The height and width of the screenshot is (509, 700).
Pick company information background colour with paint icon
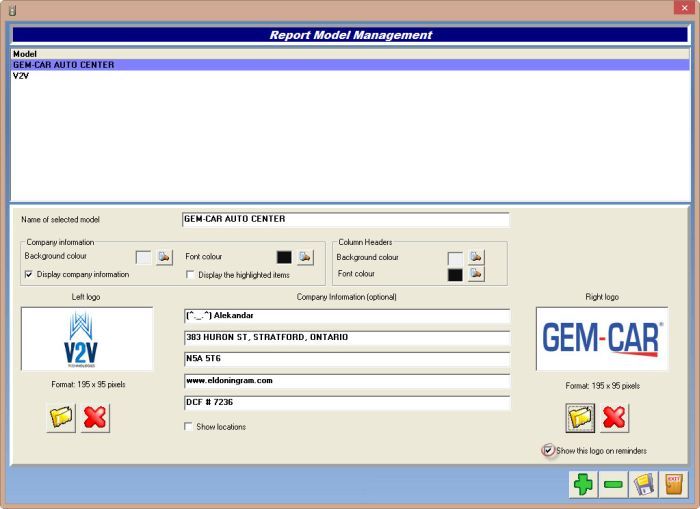coord(164,257)
